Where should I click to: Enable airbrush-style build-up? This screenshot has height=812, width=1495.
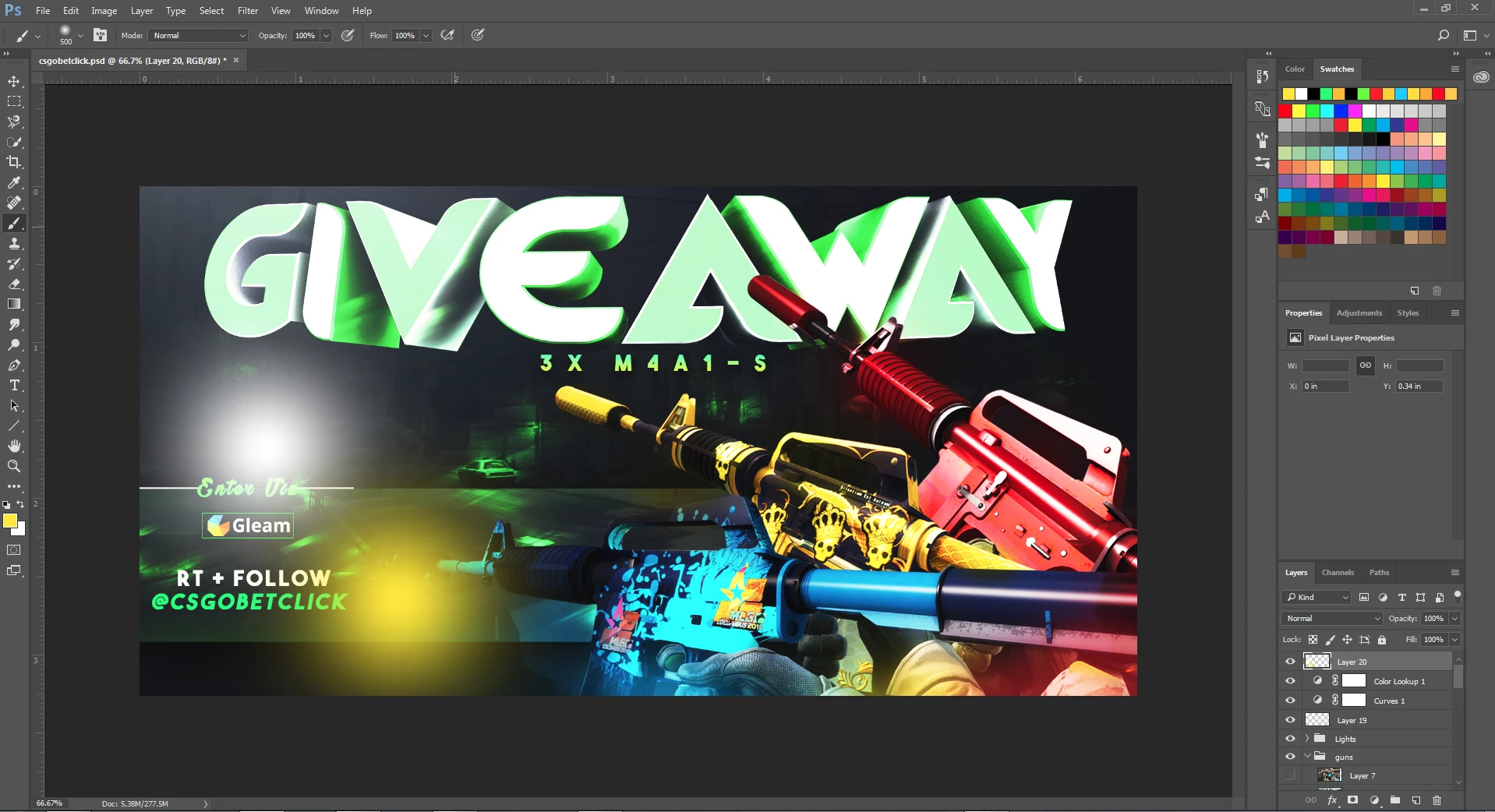447,35
